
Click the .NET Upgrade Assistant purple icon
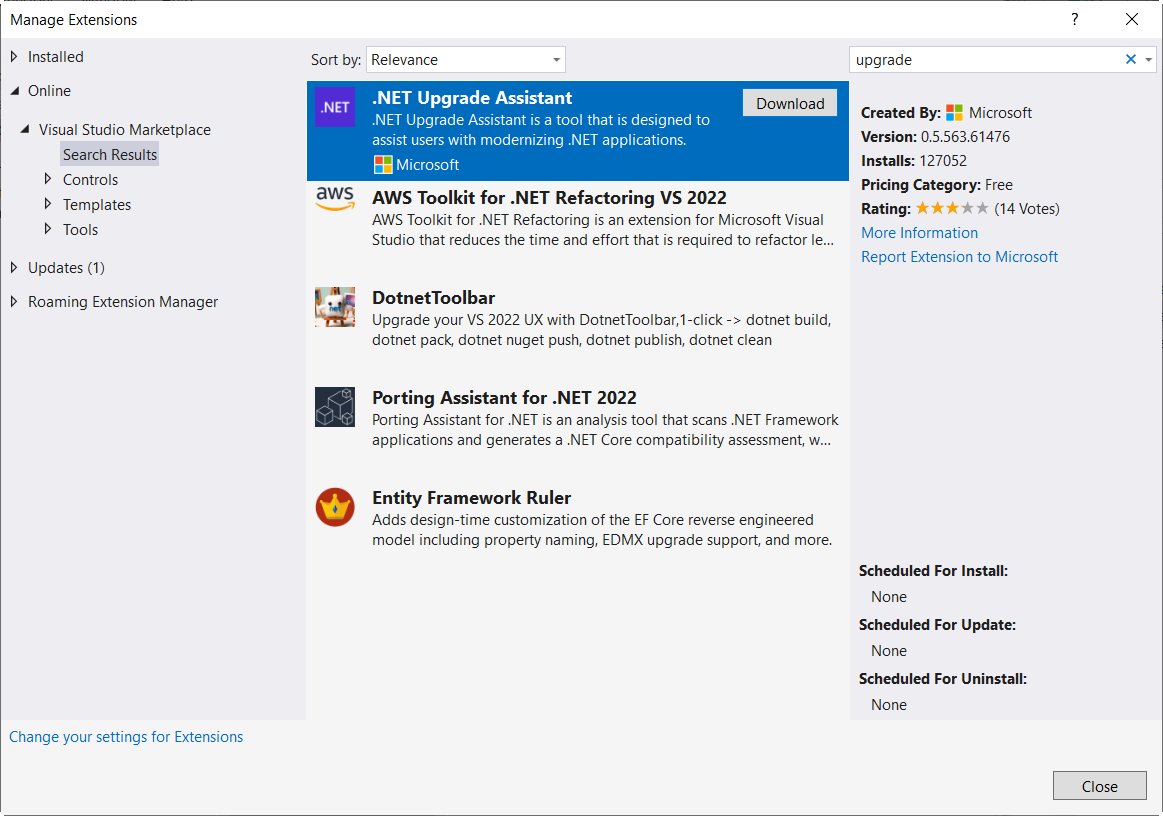[335, 107]
